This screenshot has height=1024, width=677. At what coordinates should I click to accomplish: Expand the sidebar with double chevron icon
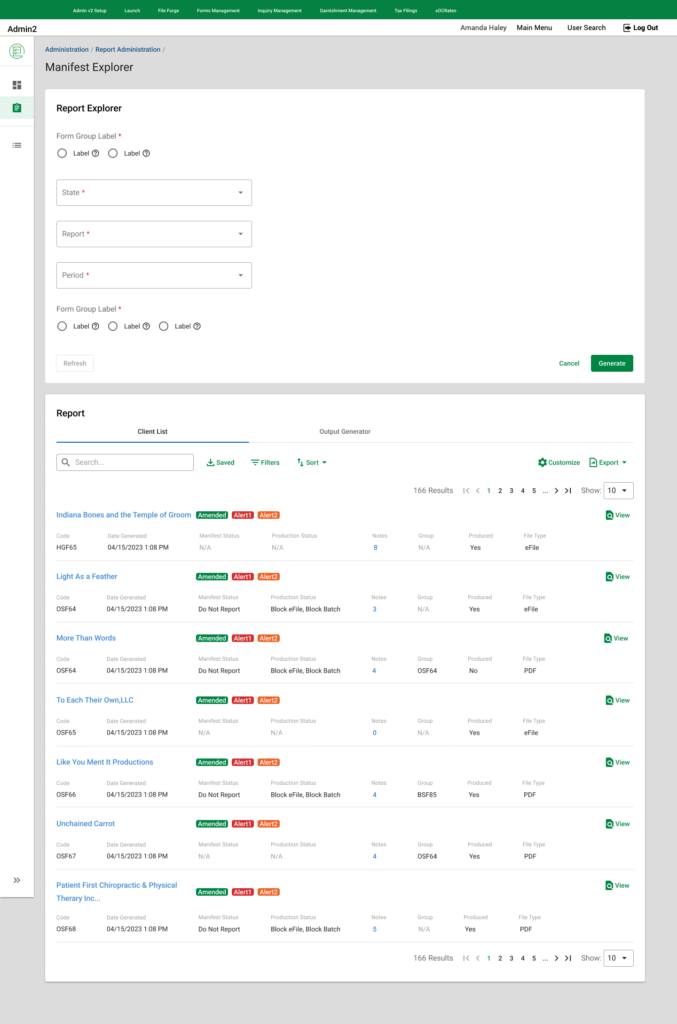click(17, 880)
